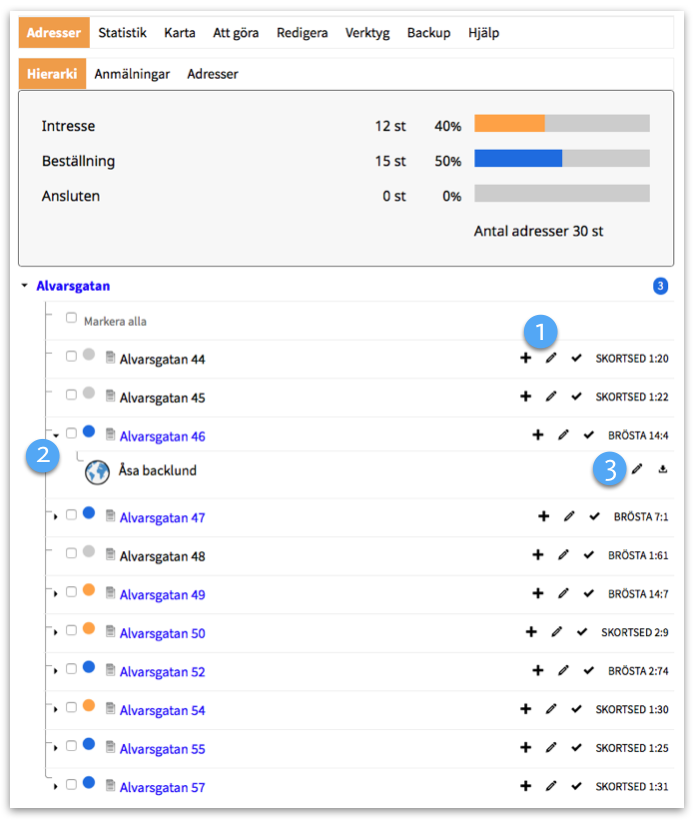Click the Alvarsgatan 57 link
Screen dimensions: 693x822
pyautogui.click(x=162, y=787)
